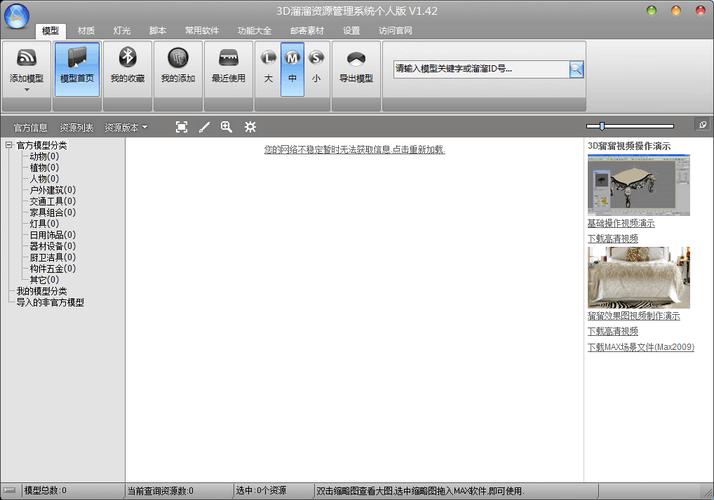Click the network error reload link

tap(354, 149)
